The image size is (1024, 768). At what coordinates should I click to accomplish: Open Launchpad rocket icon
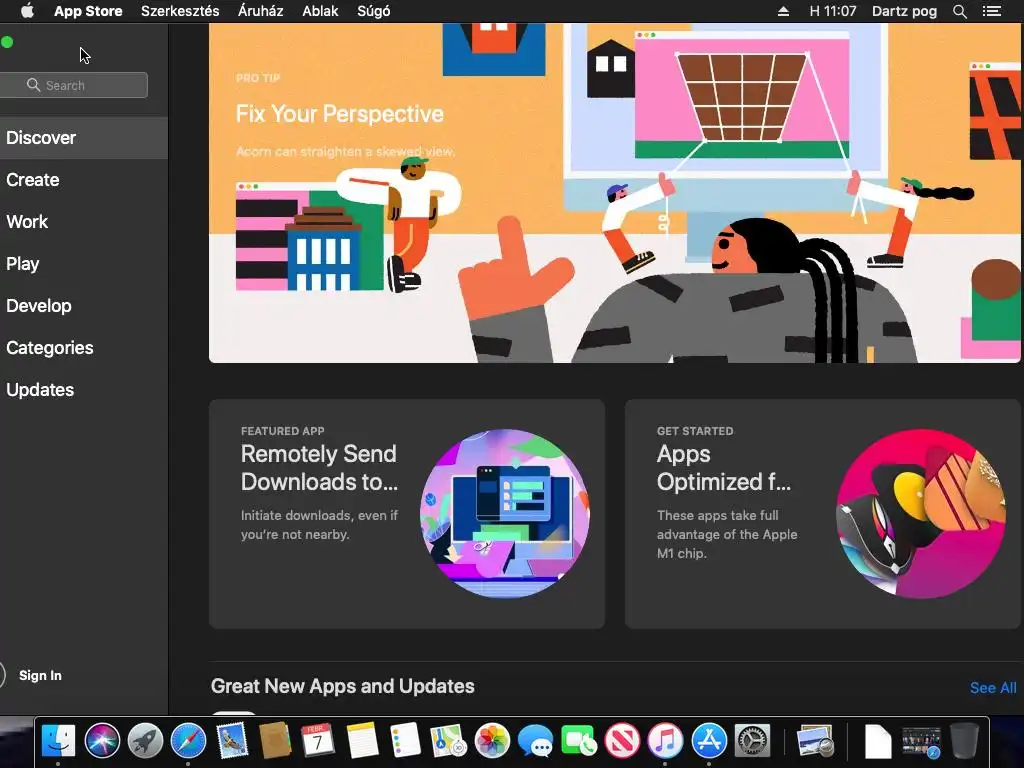click(x=145, y=741)
